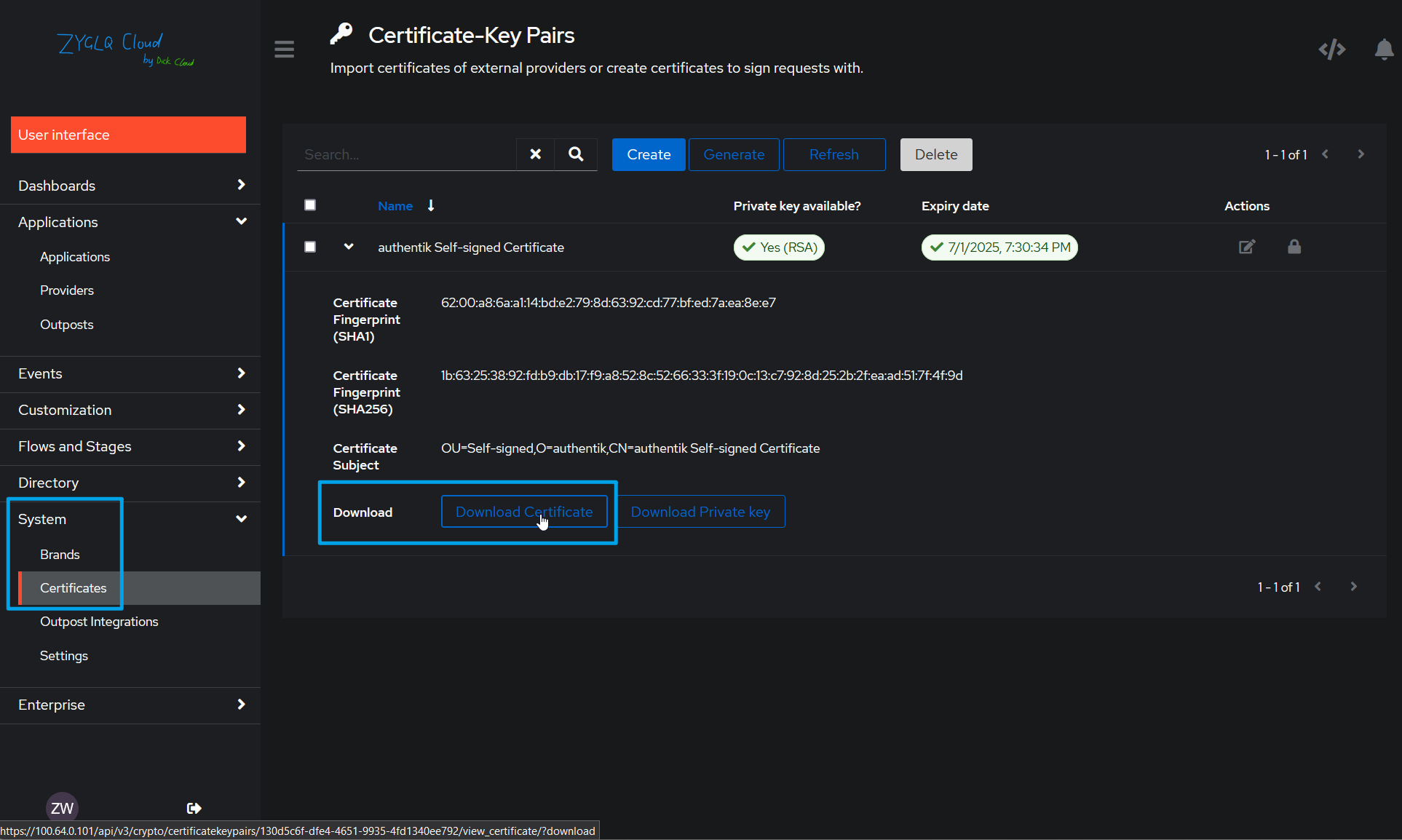1402x840 pixels.
Task: Click the Delete button
Action: 936,154
